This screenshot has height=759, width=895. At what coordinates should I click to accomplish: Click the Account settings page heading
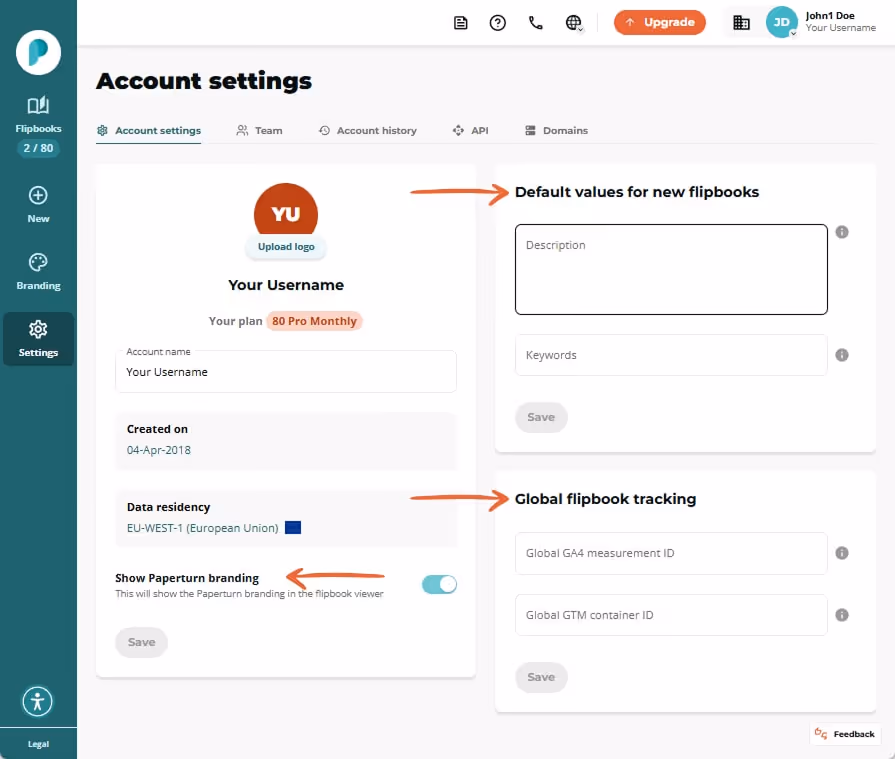[204, 81]
